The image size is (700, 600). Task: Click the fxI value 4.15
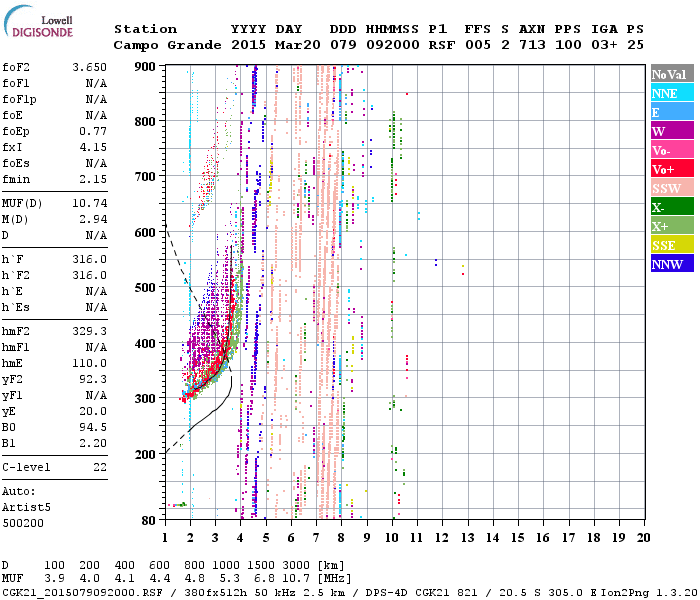(93, 147)
